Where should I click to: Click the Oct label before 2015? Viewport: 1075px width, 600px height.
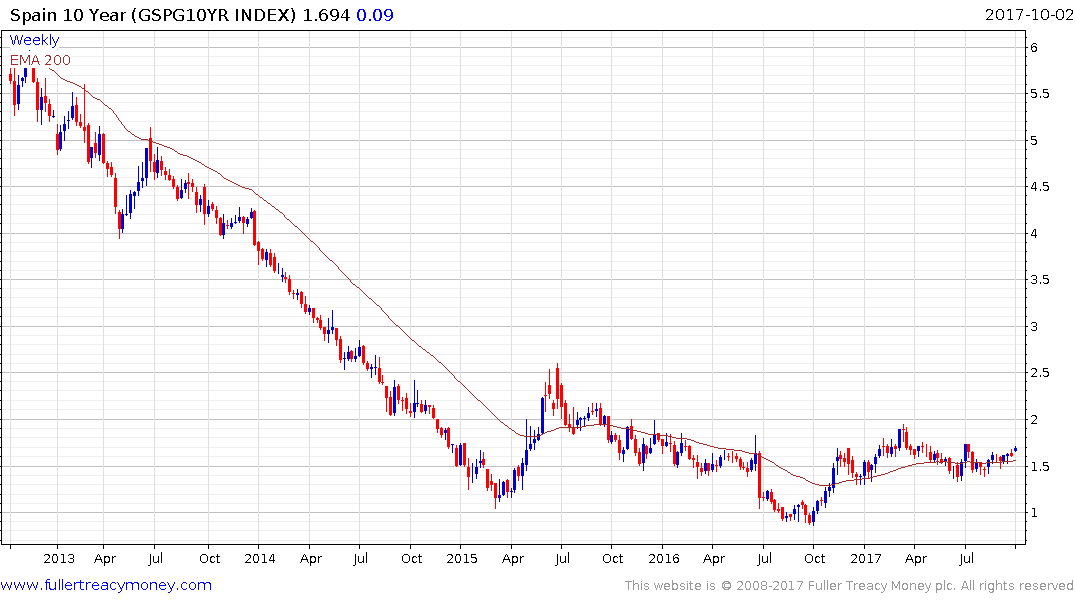click(x=411, y=558)
